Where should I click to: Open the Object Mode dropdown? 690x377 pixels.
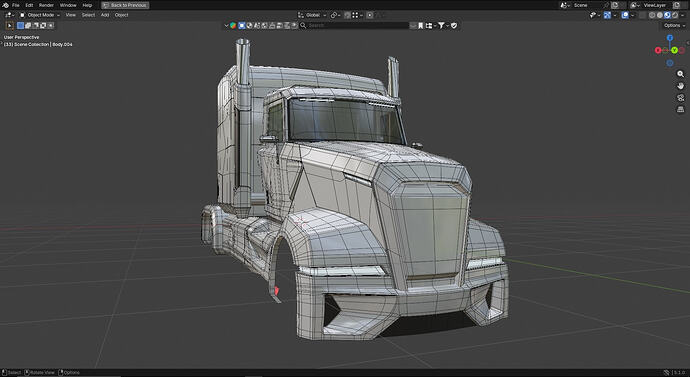39,15
